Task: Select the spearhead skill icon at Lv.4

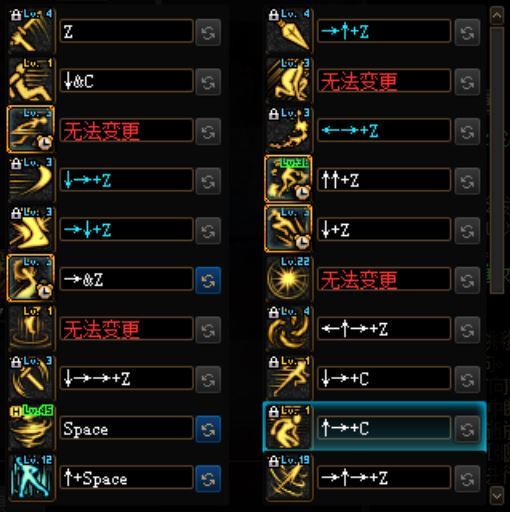Action: [x=289, y=32]
